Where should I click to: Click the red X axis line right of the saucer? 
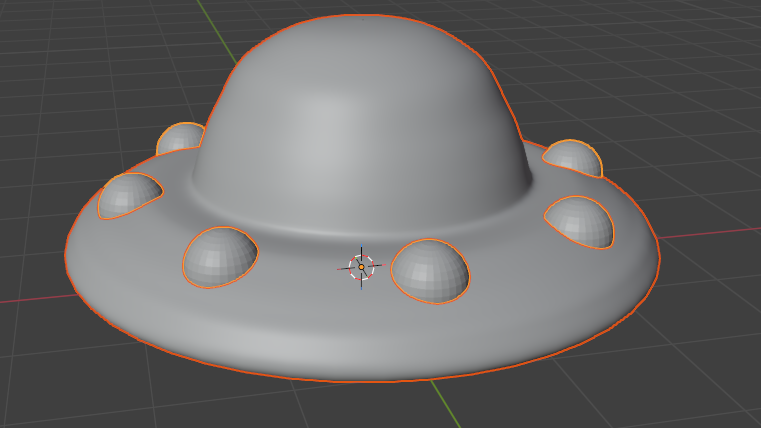[710, 236]
